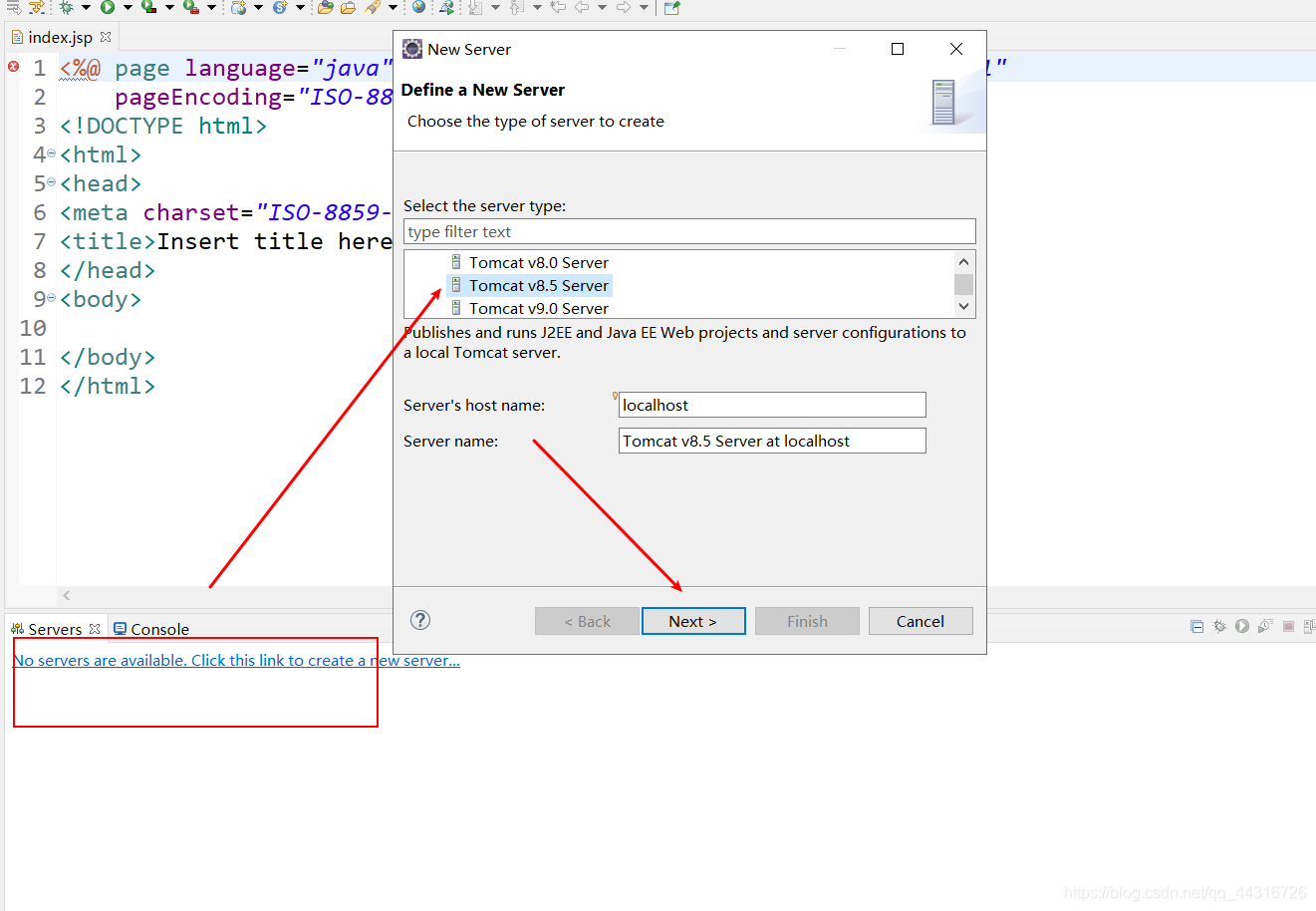This screenshot has height=911, width=1316.
Task: Open the External Tools dropdown arrow
Action: pyautogui.click(x=211, y=7)
